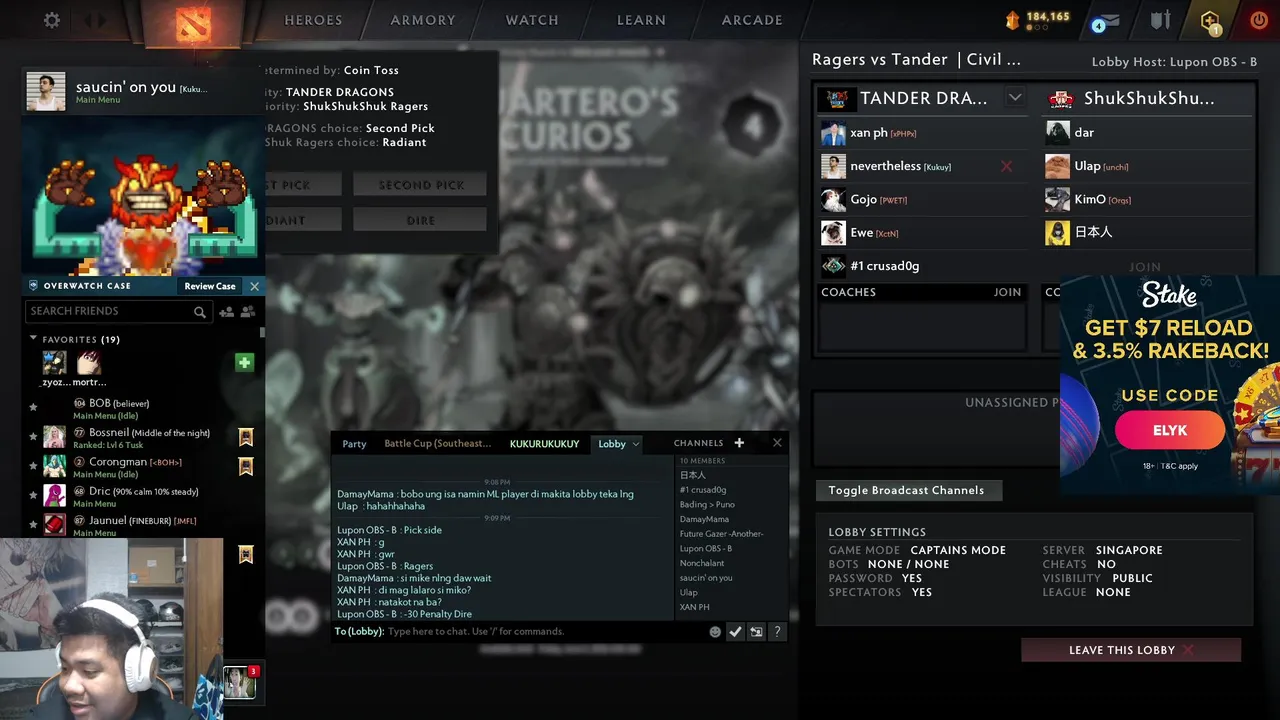Click Future Gazer -Another- in members list
The height and width of the screenshot is (720, 1280).
click(721, 534)
